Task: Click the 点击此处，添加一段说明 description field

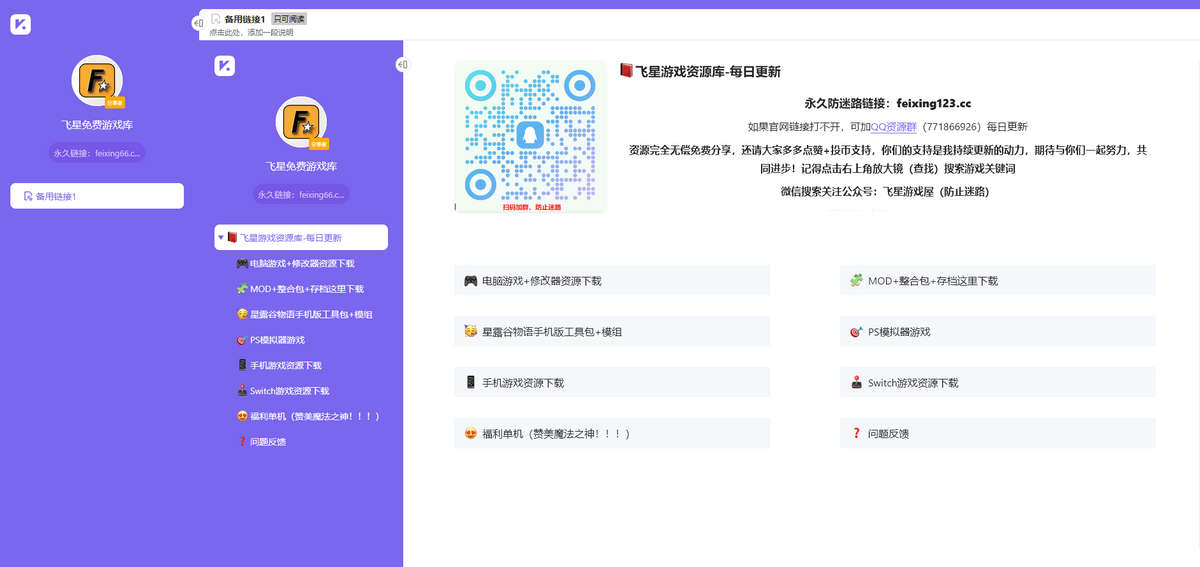Action: click(x=251, y=32)
